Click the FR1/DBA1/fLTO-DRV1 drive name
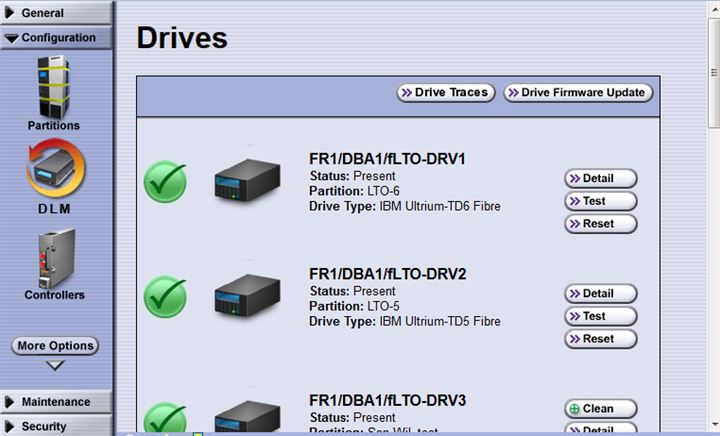The image size is (720, 436). coord(387,159)
